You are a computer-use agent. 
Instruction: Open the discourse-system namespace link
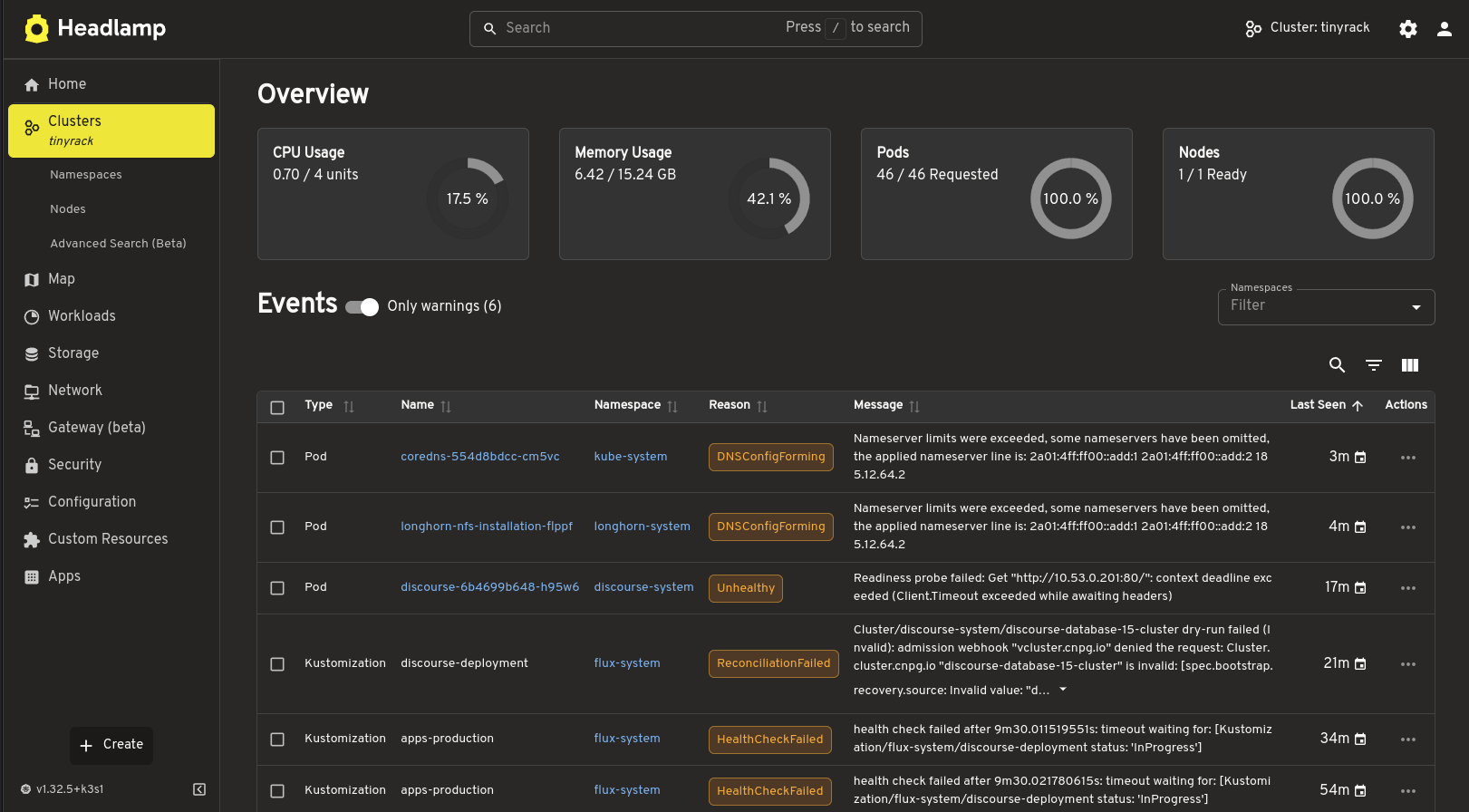pyautogui.click(x=643, y=587)
